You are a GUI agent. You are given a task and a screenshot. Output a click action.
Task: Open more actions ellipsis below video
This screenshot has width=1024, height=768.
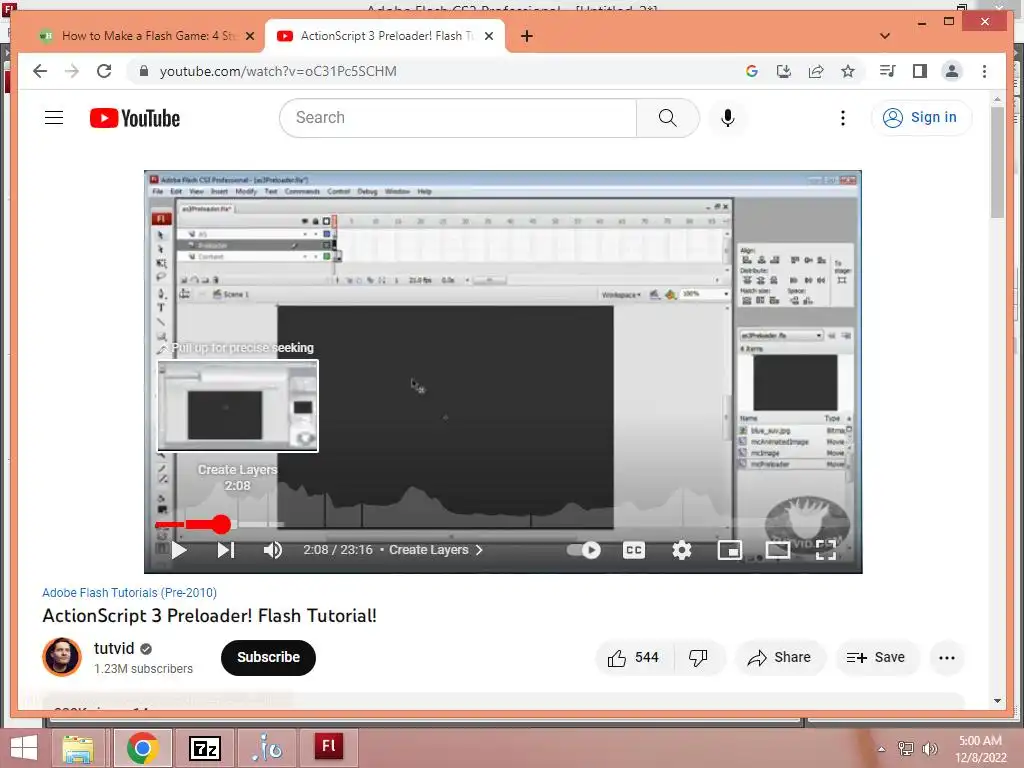click(x=947, y=658)
